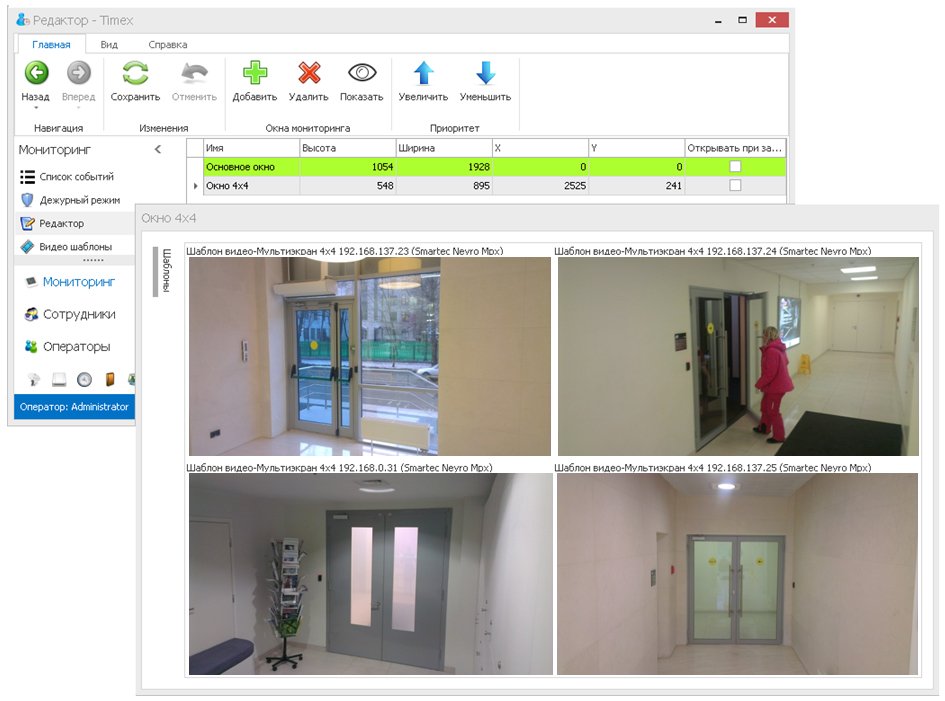Viewport: 945px width, 701px height.
Task: Open the Справка ribbon tab
Action: point(167,45)
